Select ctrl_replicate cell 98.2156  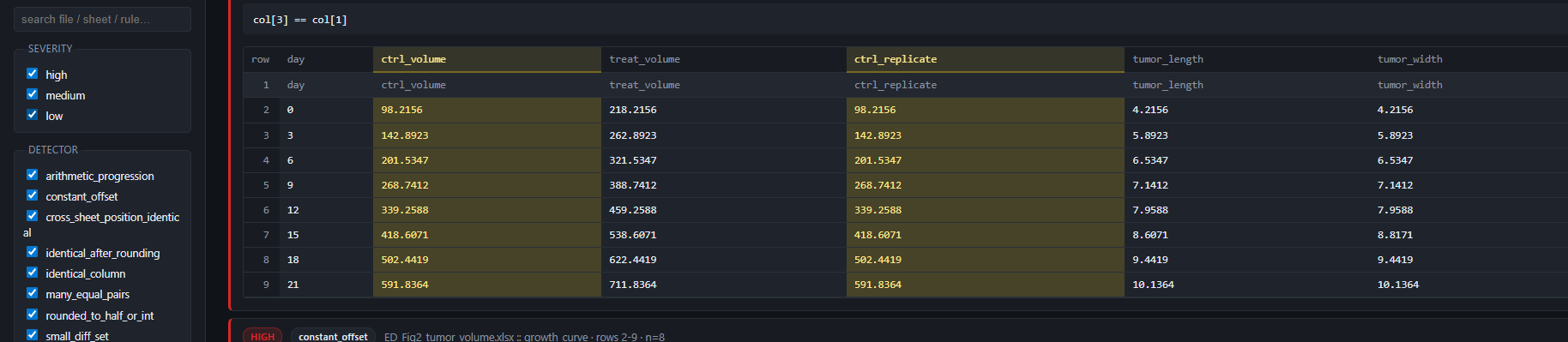(x=986, y=110)
